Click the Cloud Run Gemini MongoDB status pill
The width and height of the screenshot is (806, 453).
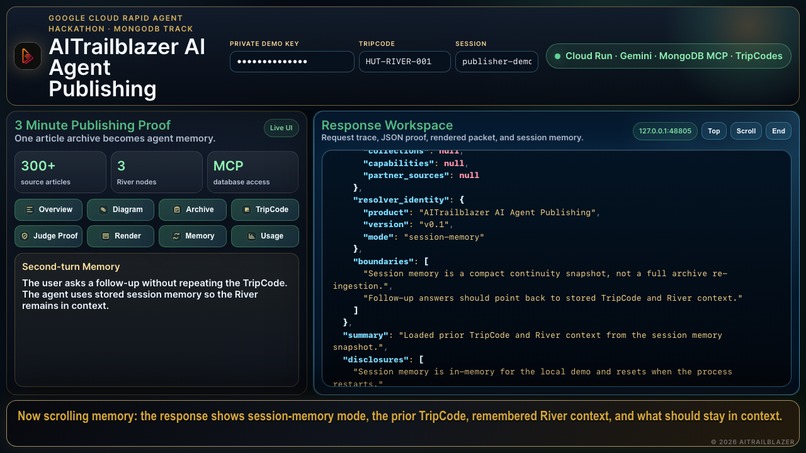point(669,56)
